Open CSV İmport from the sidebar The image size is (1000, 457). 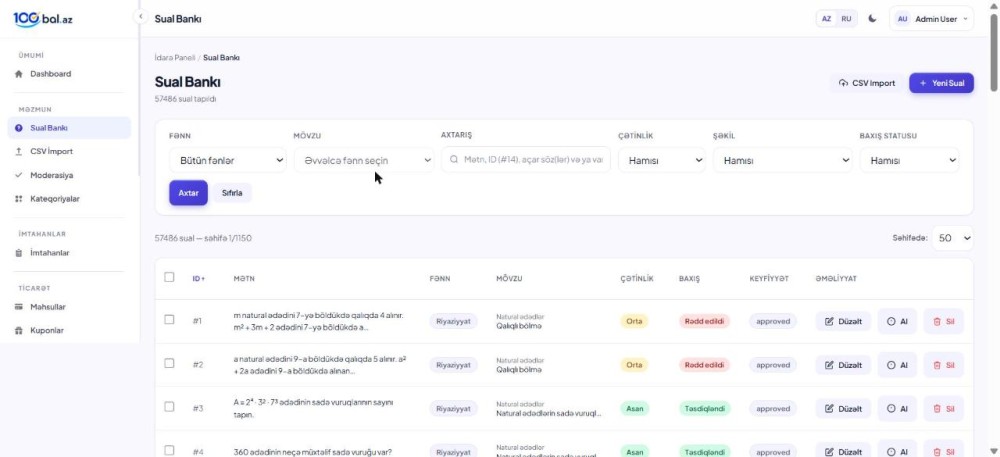[x=70, y=152]
